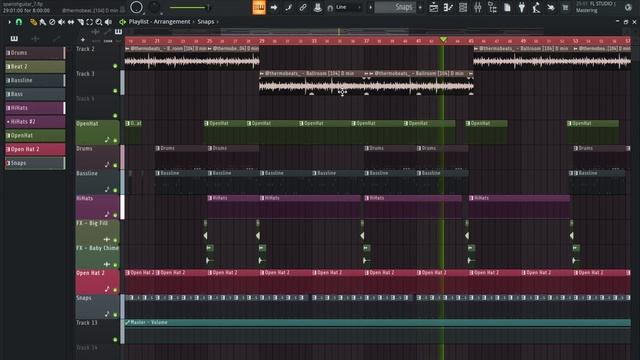Open the Master - Volume clip menu
The width and height of the screenshot is (640, 360).
[x=127, y=322]
